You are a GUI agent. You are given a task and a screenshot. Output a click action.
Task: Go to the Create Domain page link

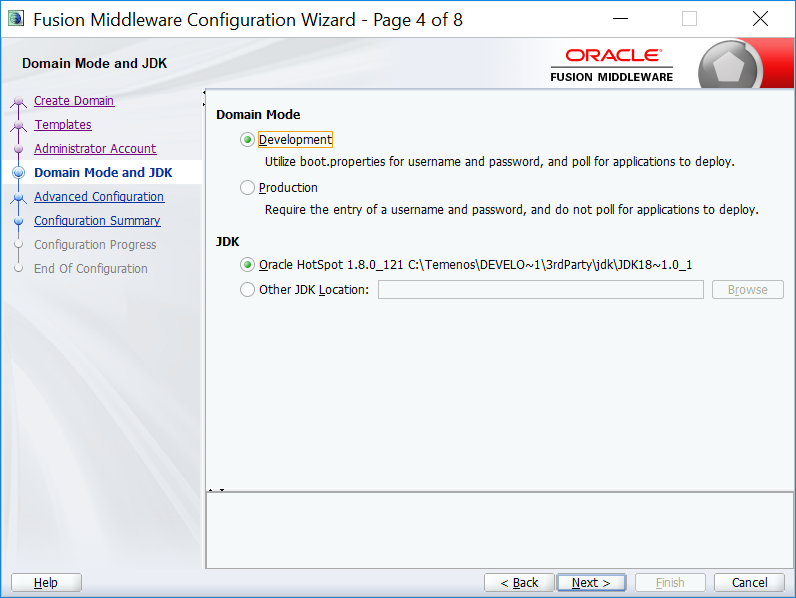pos(74,101)
